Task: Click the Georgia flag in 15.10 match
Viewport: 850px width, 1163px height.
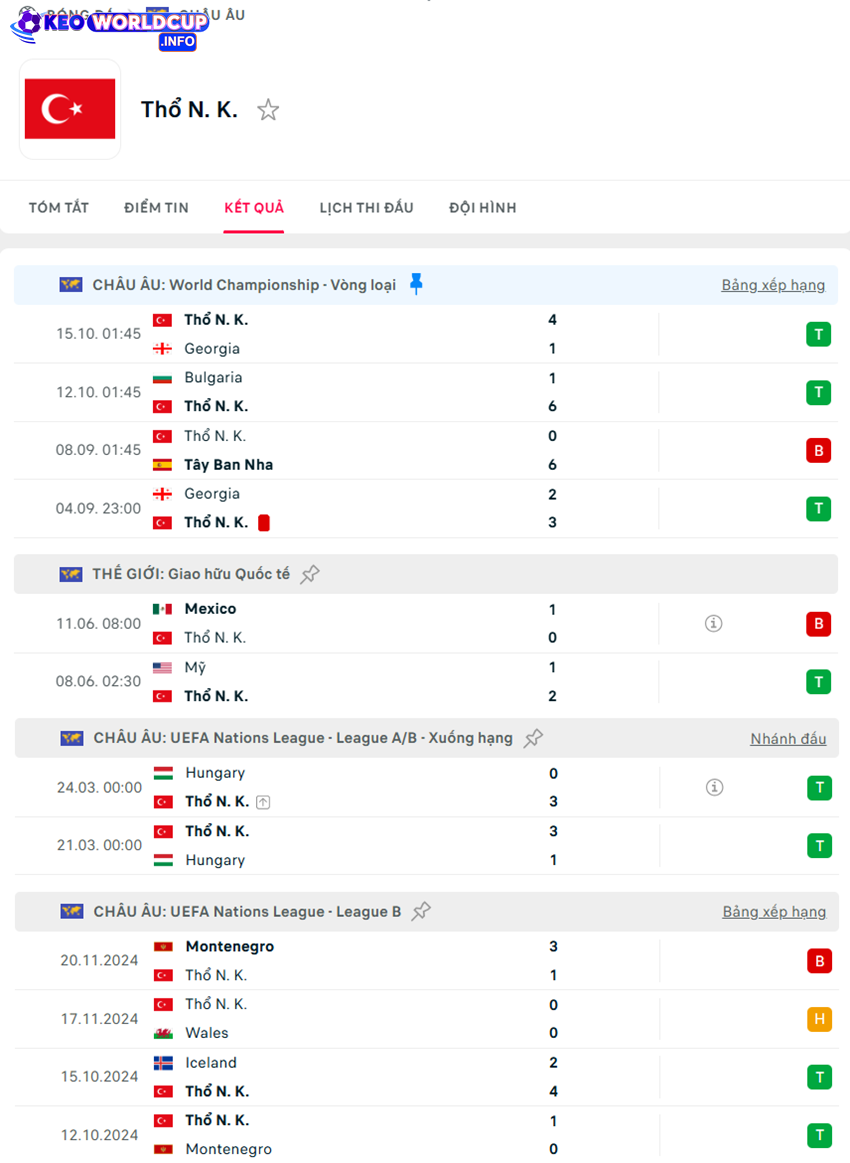Action: pos(162,349)
